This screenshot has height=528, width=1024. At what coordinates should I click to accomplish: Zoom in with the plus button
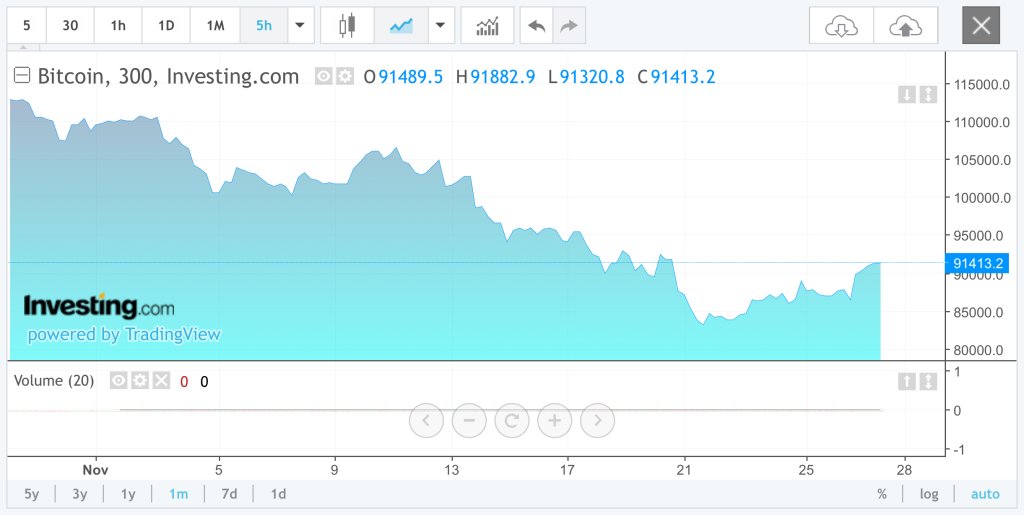click(554, 420)
